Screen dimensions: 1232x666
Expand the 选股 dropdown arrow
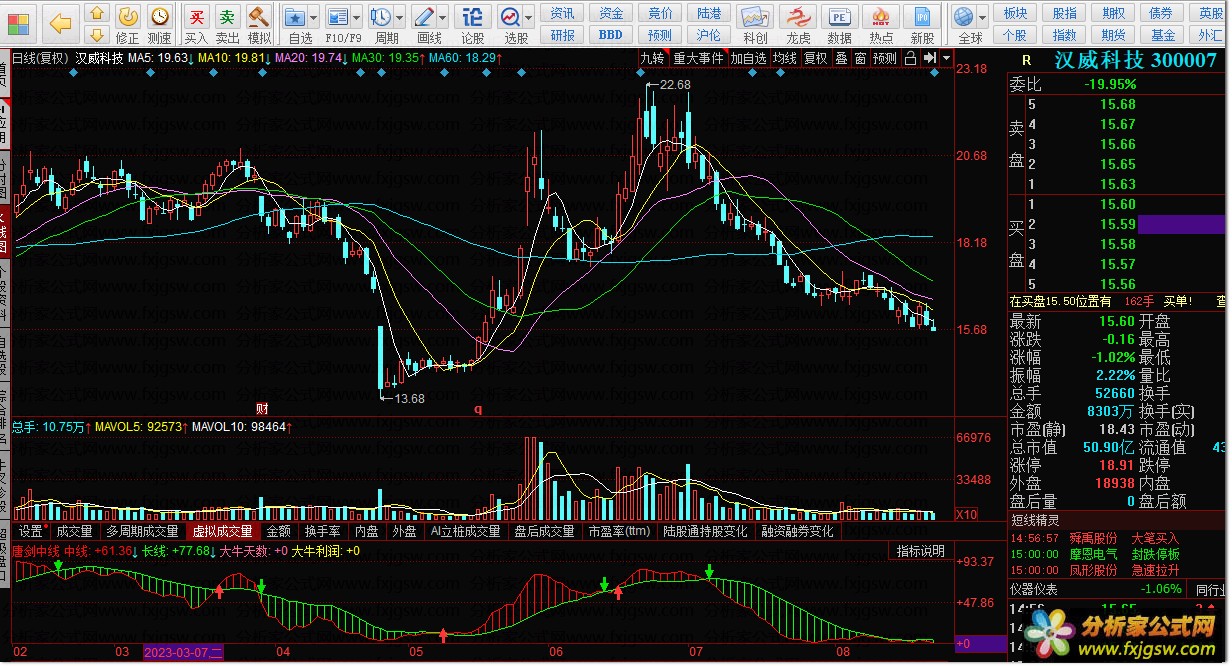(x=529, y=18)
